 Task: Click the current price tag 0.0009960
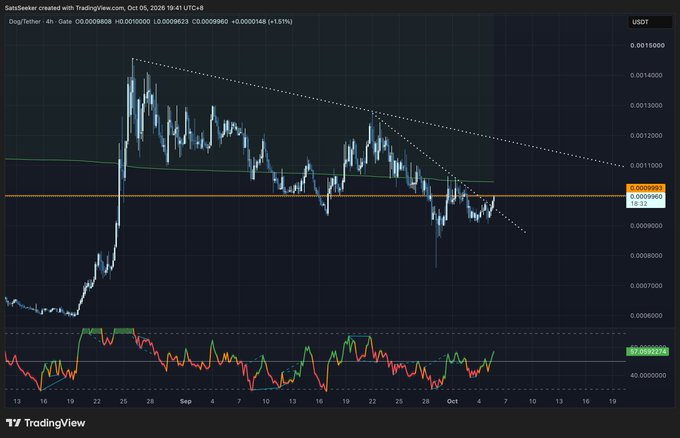tap(646, 196)
